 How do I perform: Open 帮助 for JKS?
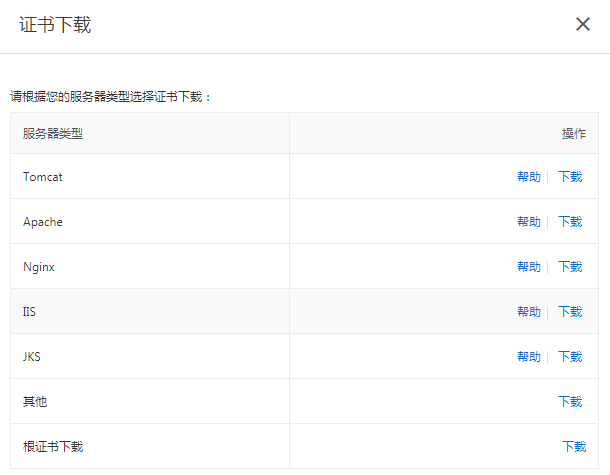tap(529, 357)
